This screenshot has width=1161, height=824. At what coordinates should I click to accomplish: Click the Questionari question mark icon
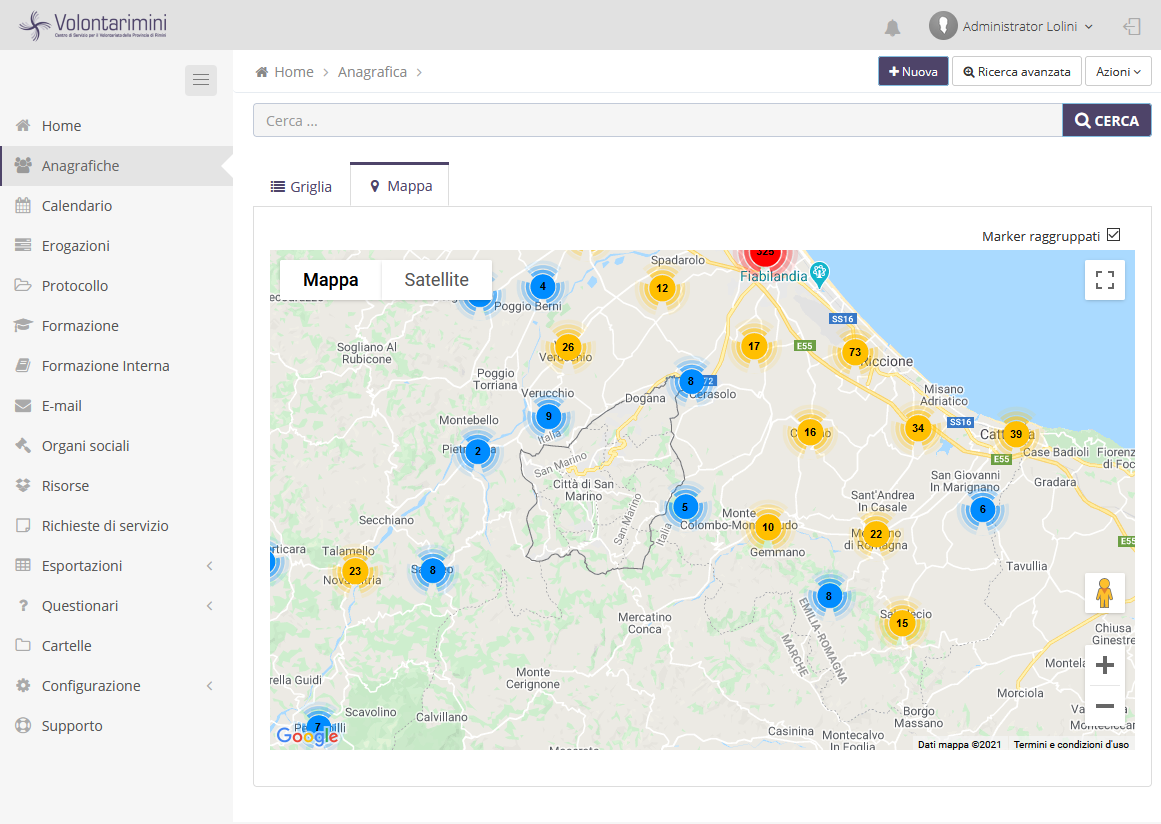click(23, 606)
